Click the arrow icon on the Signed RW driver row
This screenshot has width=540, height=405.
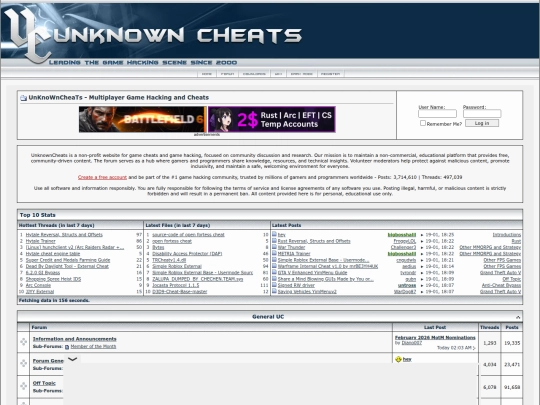point(422,285)
